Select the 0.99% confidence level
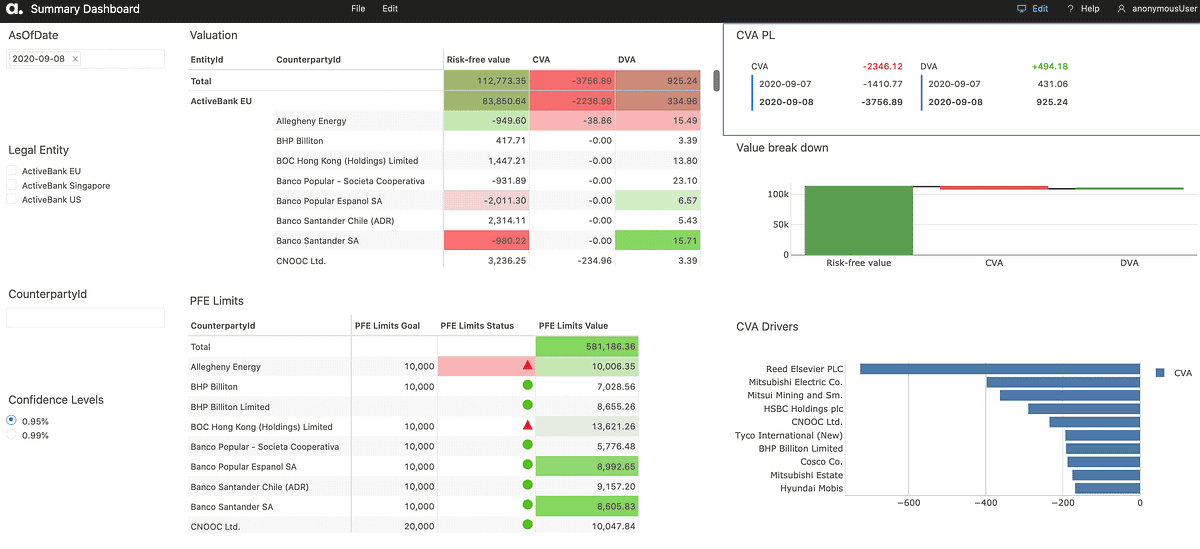 [11, 435]
